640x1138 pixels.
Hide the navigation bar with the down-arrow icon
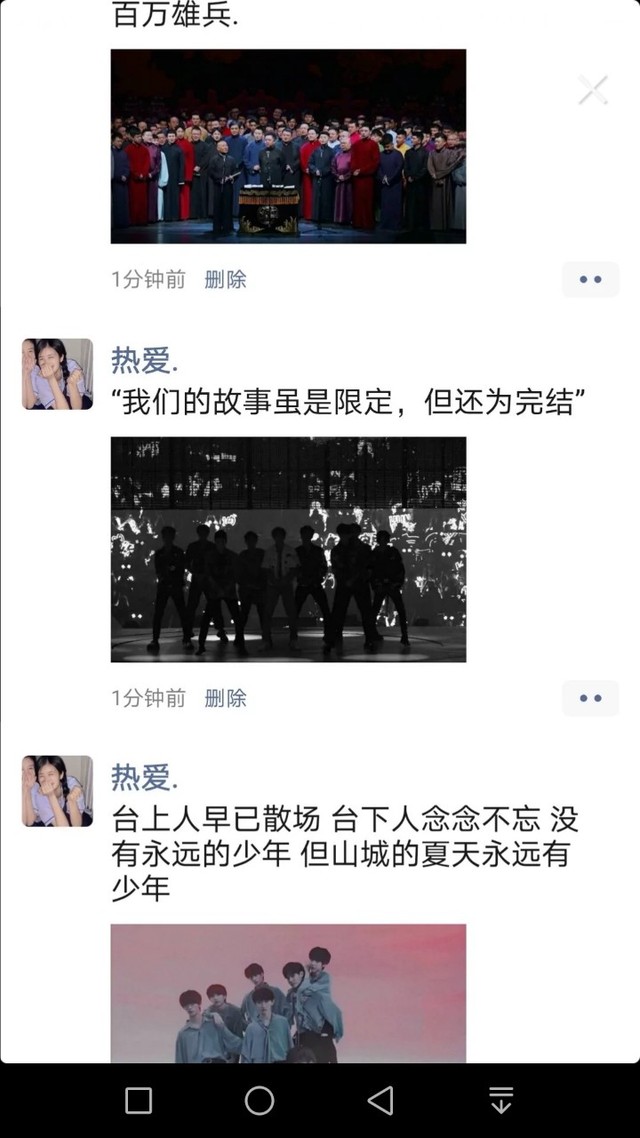click(501, 1100)
